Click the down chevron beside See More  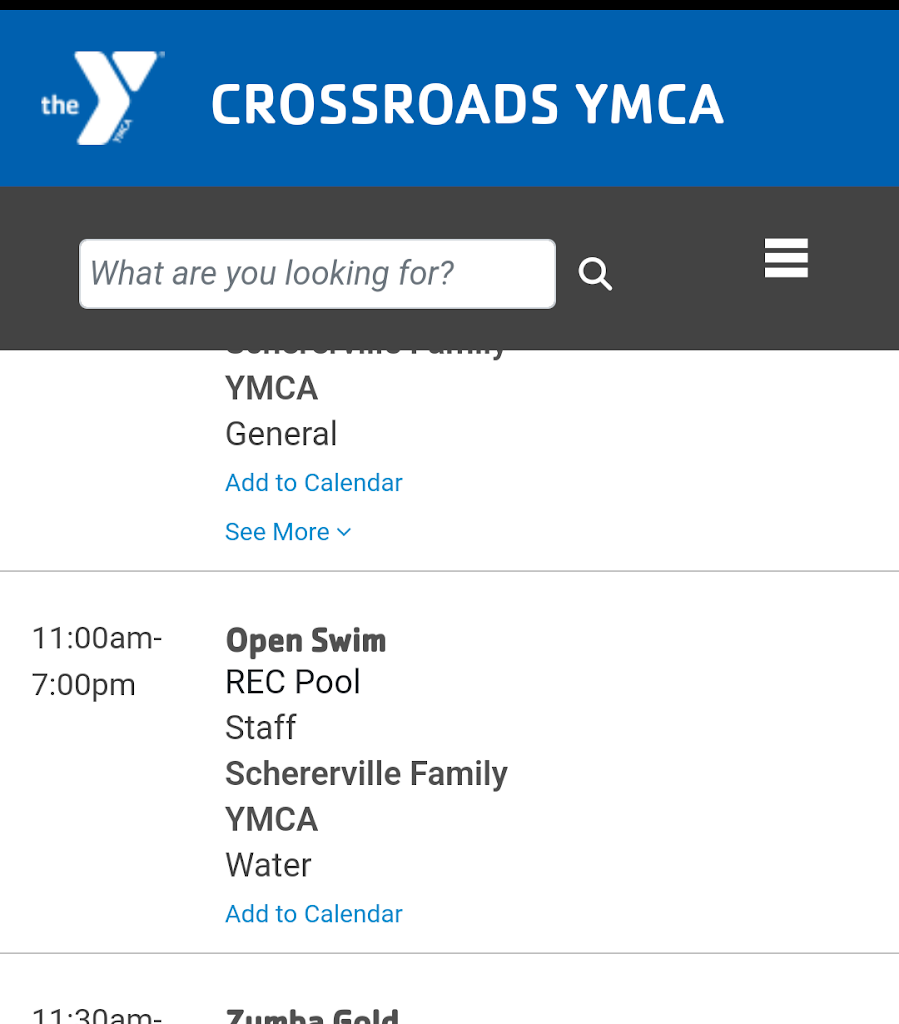(x=344, y=532)
